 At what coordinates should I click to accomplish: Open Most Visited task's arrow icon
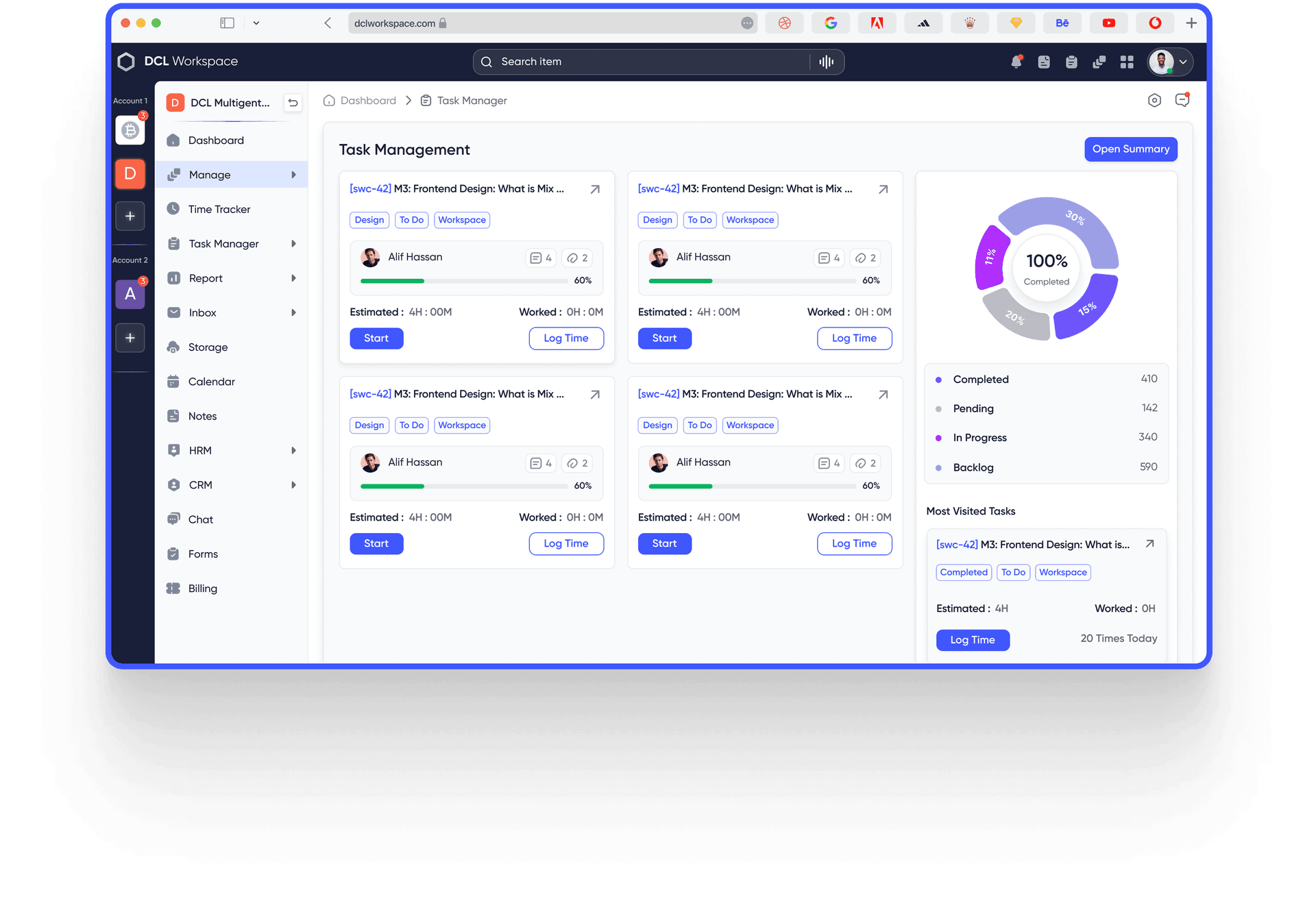pos(1150,544)
